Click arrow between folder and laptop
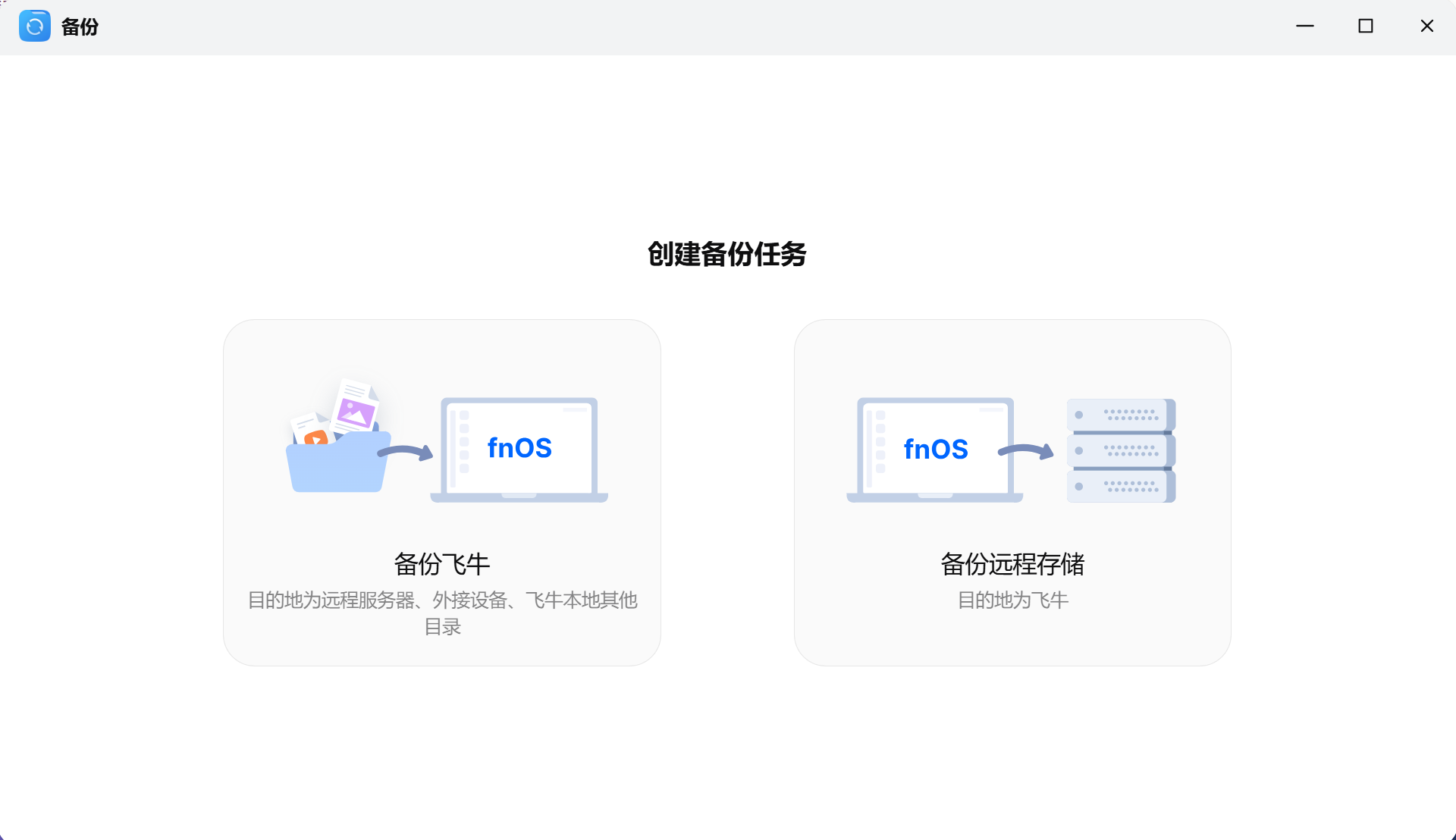This screenshot has width=1456, height=840. (405, 453)
